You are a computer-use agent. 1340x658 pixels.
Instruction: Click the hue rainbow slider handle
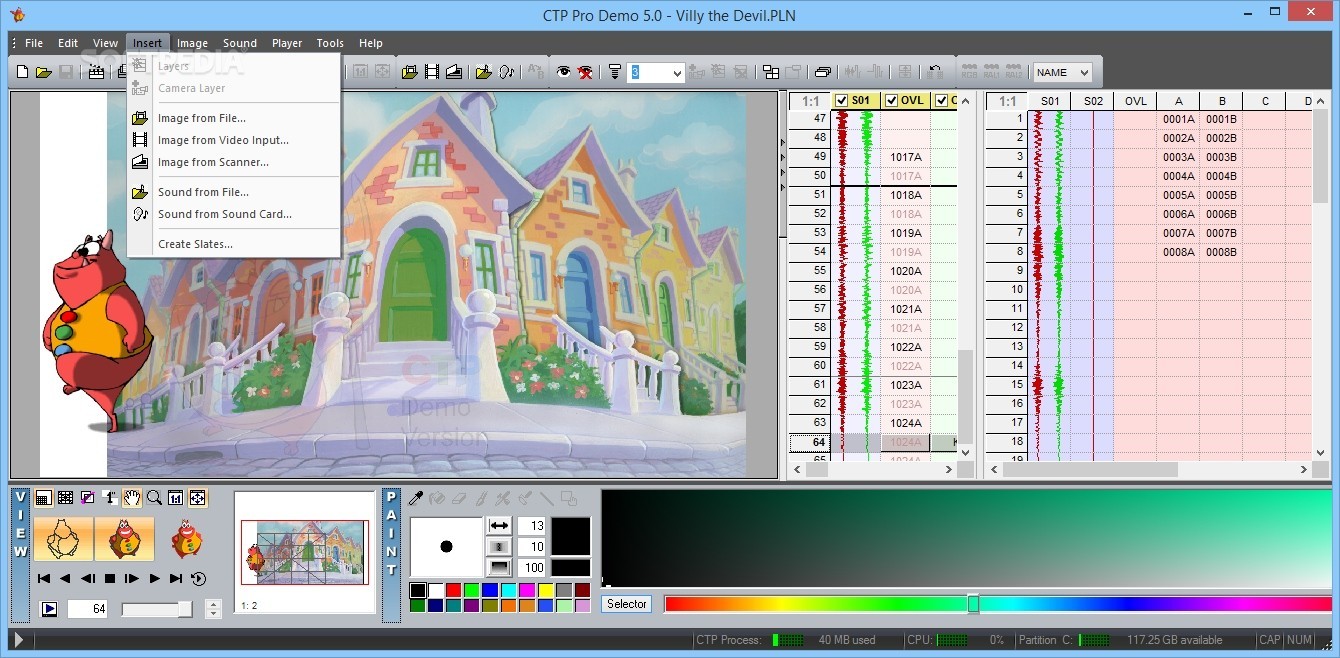(973, 604)
